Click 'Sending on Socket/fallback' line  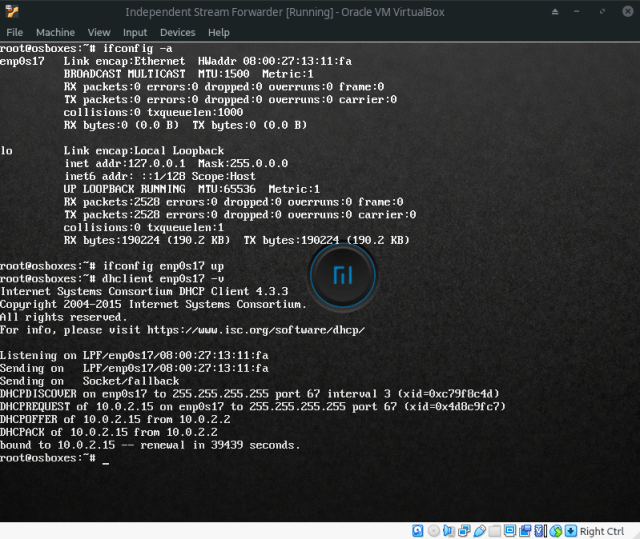[89, 381]
